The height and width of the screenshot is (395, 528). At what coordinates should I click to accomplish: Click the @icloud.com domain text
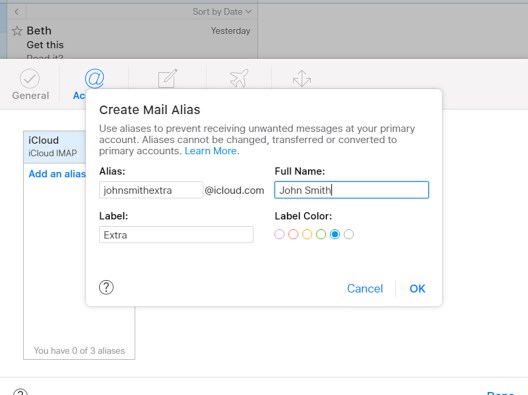pyautogui.click(x=234, y=190)
